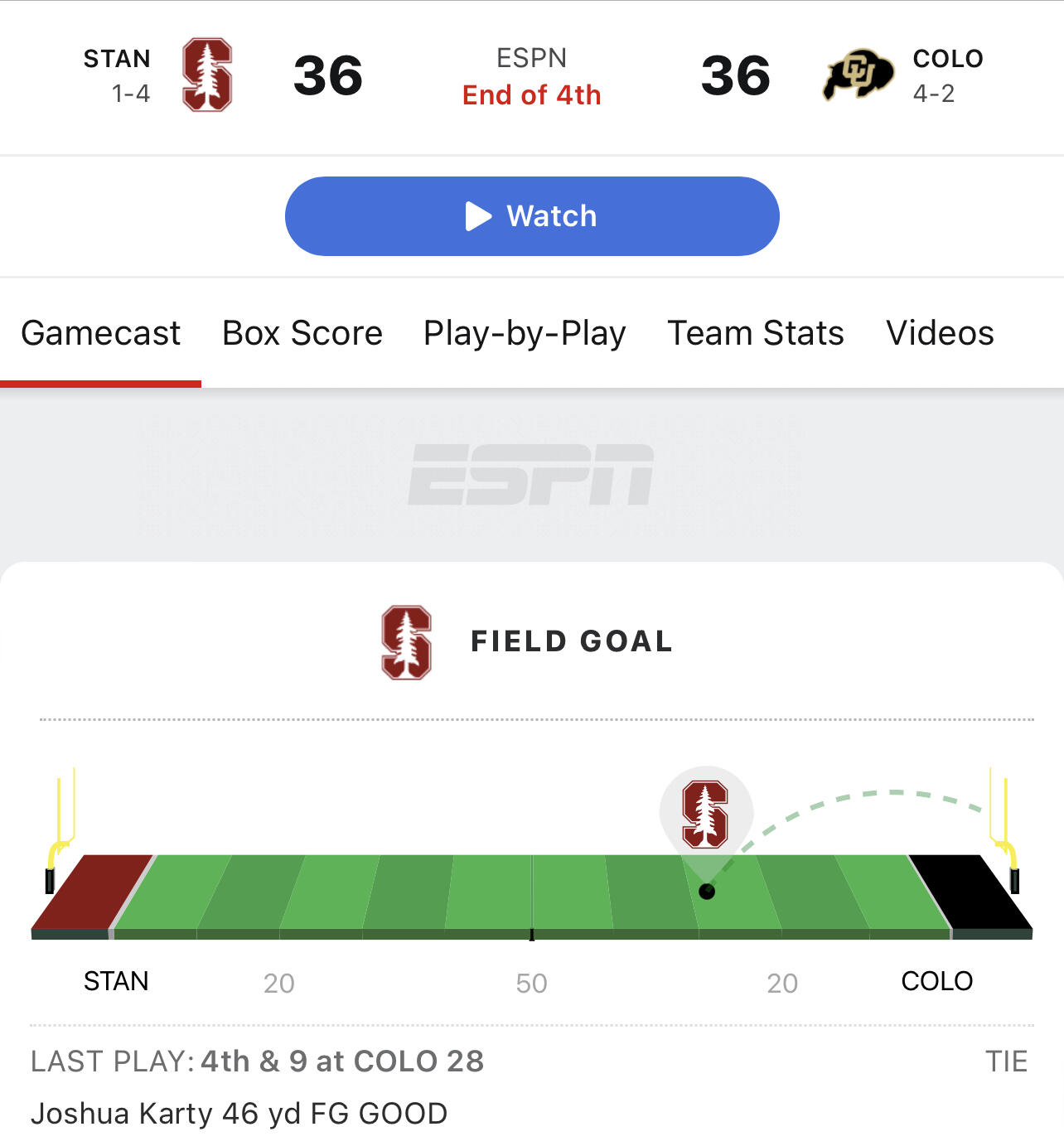Viewport: 1064px width, 1146px height.
Task: Click the black ball spot on the field
Action: [x=707, y=892]
